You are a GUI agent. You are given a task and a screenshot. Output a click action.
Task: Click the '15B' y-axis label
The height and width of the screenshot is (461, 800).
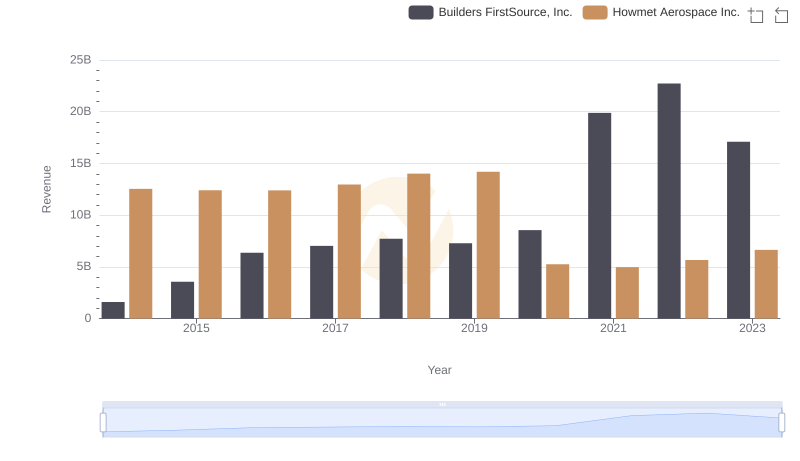(x=81, y=163)
